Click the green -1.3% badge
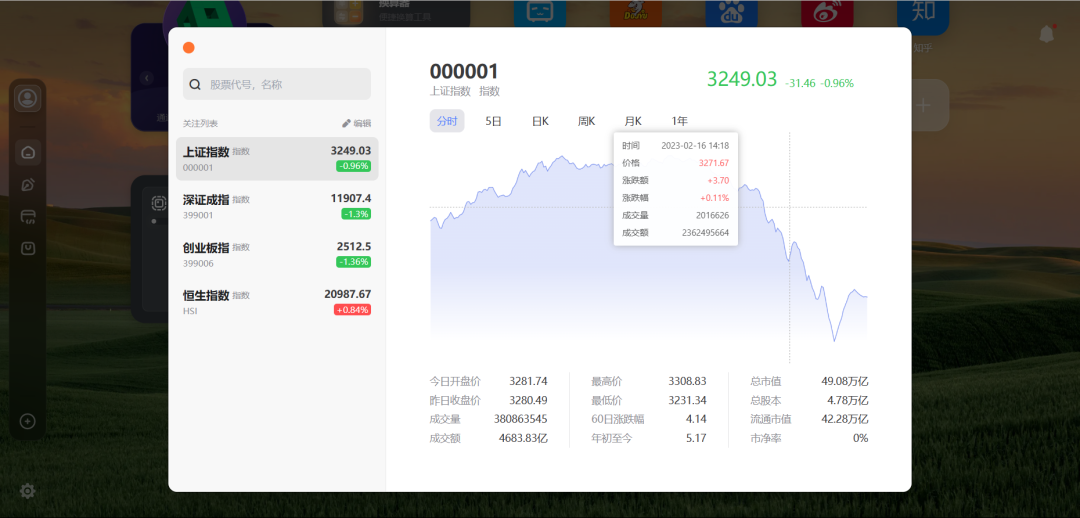 click(356, 214)
